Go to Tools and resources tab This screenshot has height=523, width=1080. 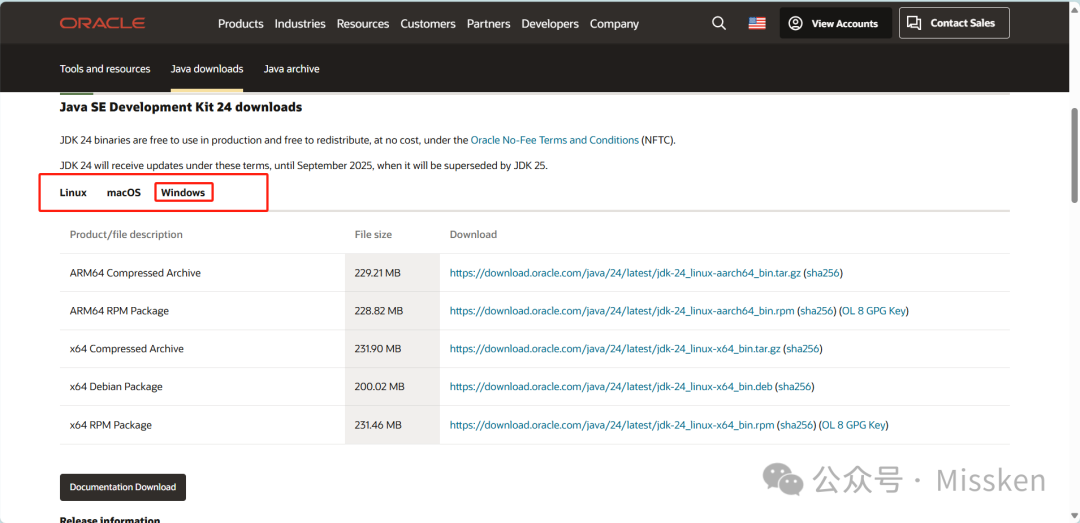coord(105,69)
